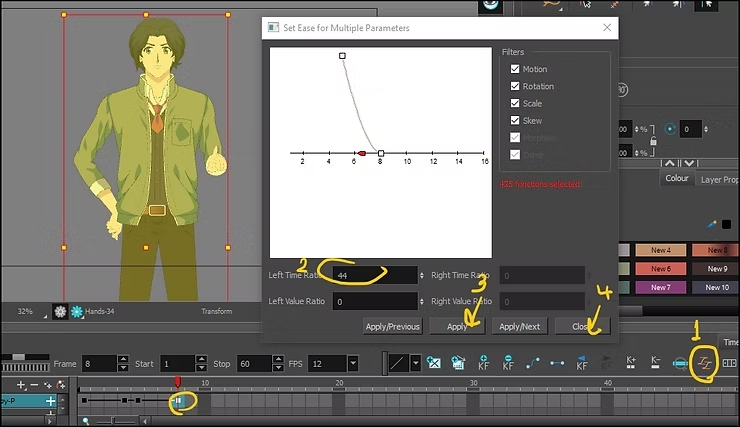Select the New 7 colour swatch
740x427 pixels.
pyautogui.click(x=661, y=287)
